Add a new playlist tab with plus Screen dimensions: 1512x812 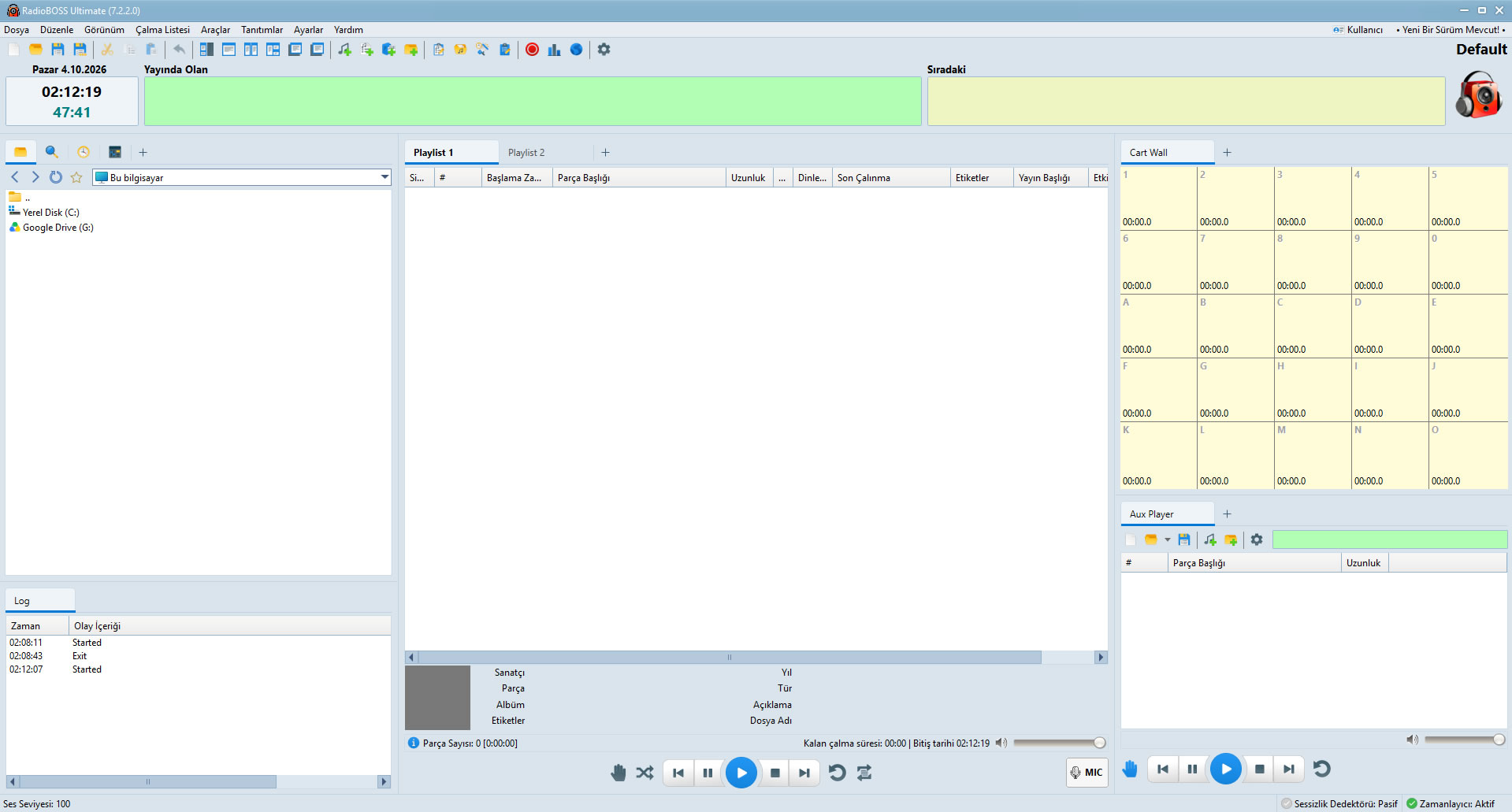coord(605,153)
